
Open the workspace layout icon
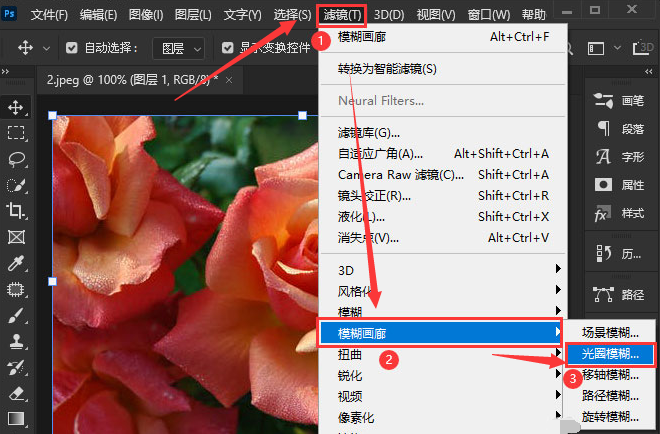point(596,48)
